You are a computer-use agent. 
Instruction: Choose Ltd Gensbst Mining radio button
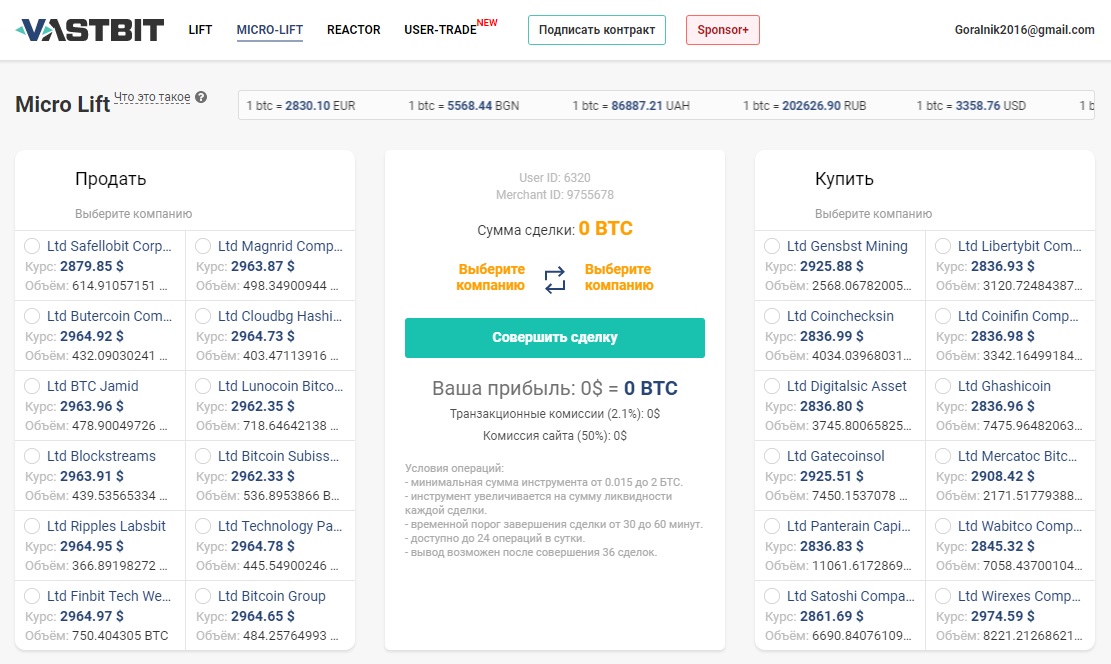pyautogui.click(x=772, y=246)
